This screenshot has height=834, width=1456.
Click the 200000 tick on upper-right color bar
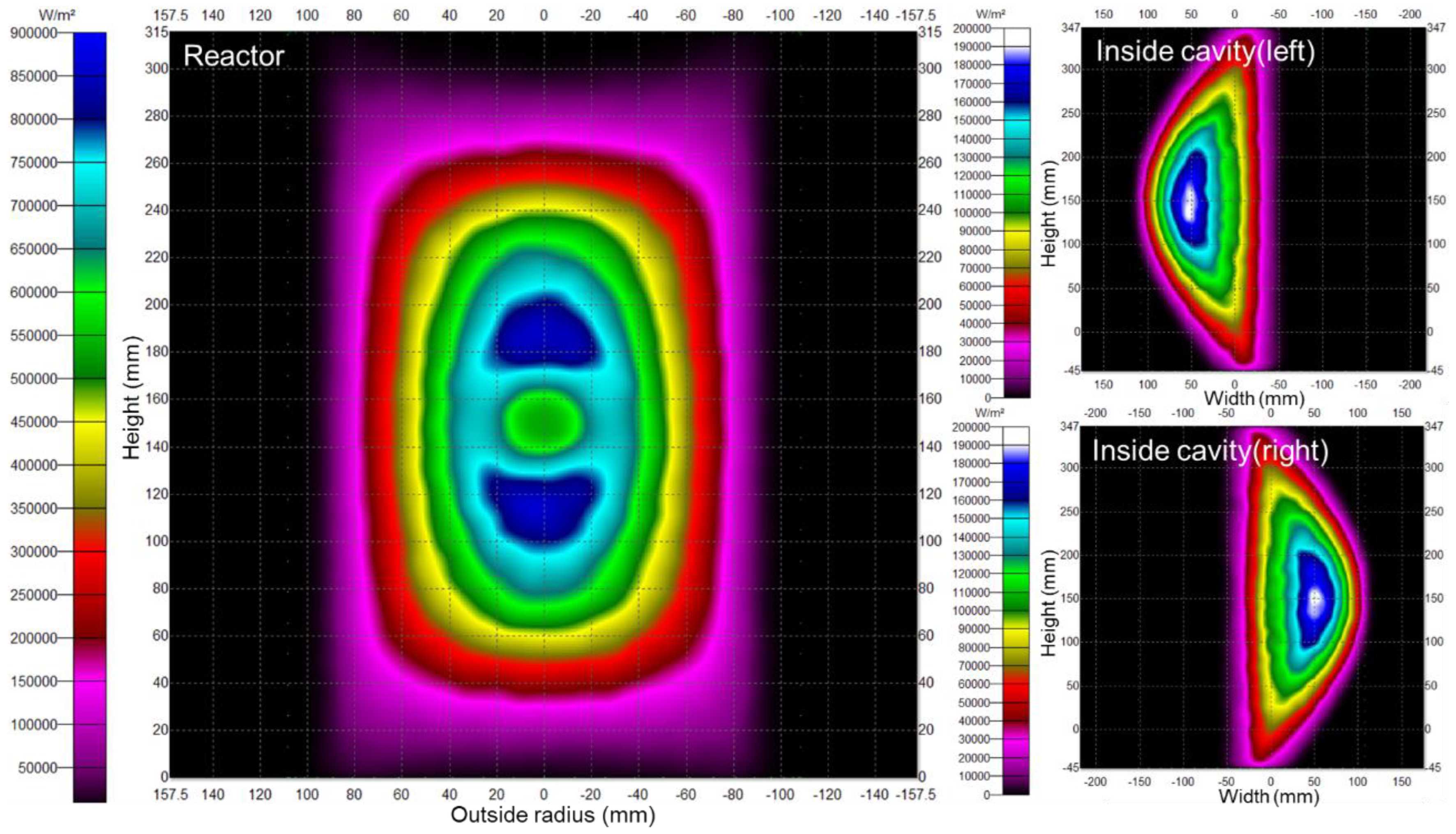pyautogui.click(x=972, y=29)
